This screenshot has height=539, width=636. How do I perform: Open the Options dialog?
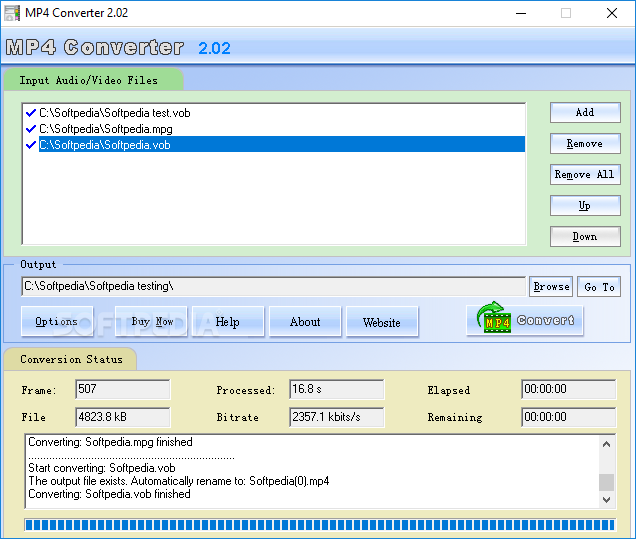[57, 321]
